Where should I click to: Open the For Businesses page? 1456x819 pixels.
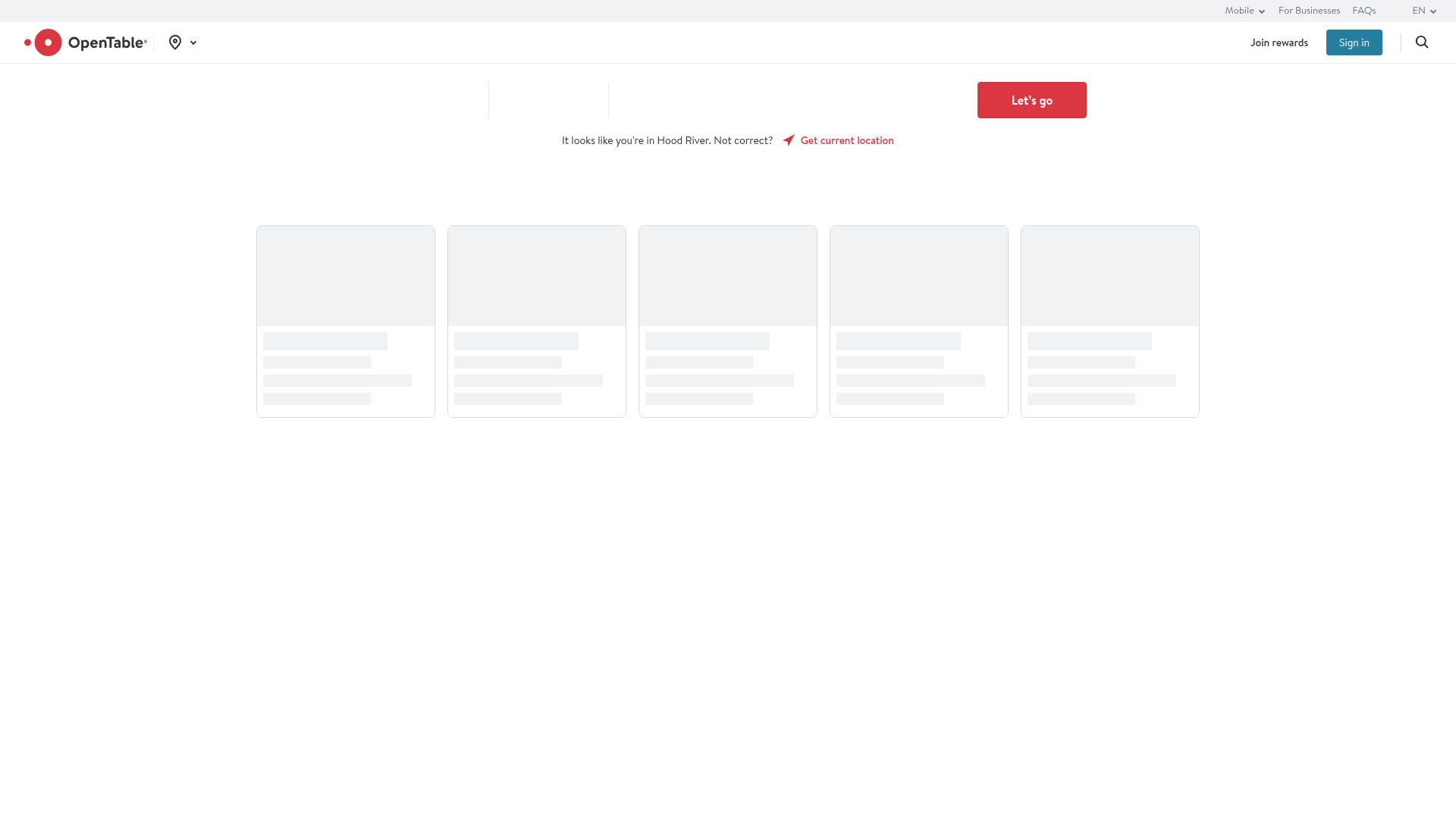point(1309,11)
